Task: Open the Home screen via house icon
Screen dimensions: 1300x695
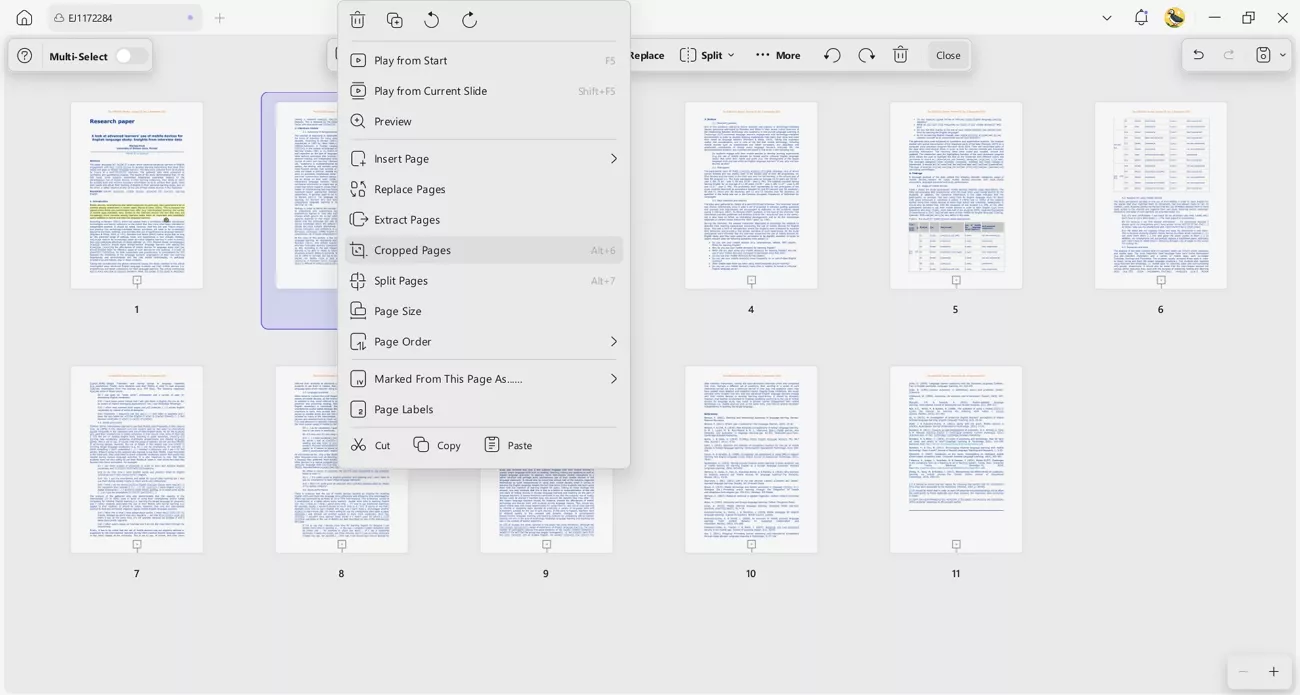Action: 22,17
